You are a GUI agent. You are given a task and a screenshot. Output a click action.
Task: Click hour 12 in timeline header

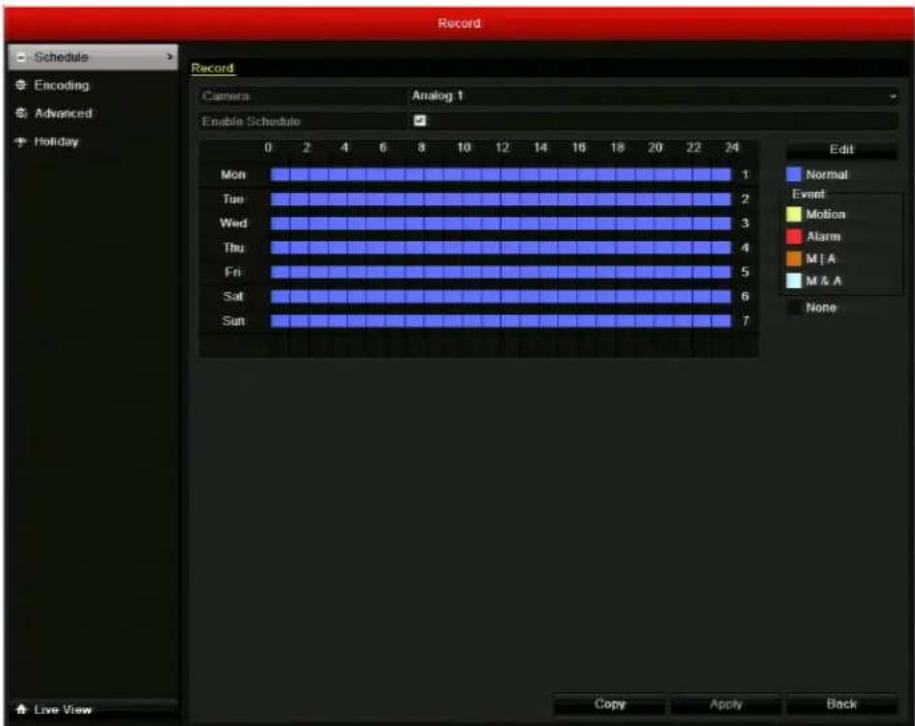(502, 148)
